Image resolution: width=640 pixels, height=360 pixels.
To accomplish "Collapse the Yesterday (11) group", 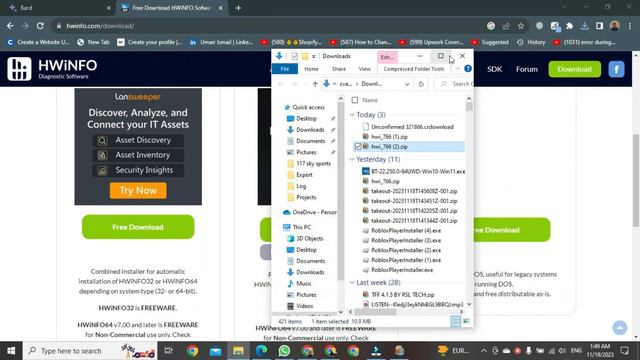I will 352,159.
